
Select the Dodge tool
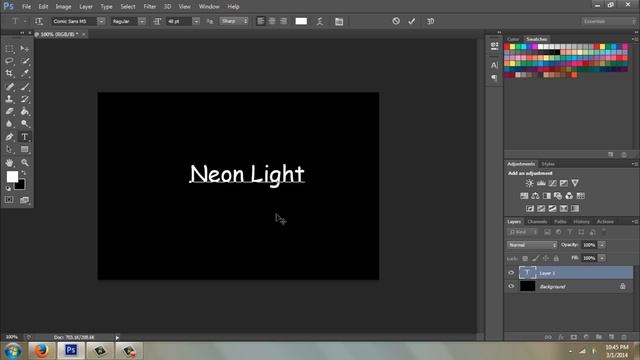pyautogui.click(x=24, y=124)
